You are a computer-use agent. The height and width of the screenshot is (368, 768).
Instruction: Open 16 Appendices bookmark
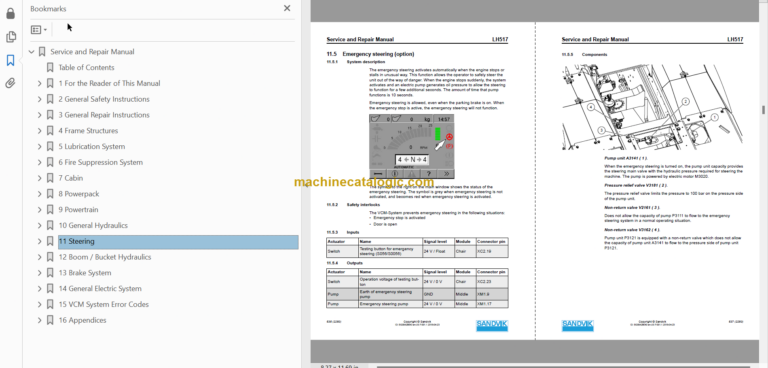tap(82, 320)
